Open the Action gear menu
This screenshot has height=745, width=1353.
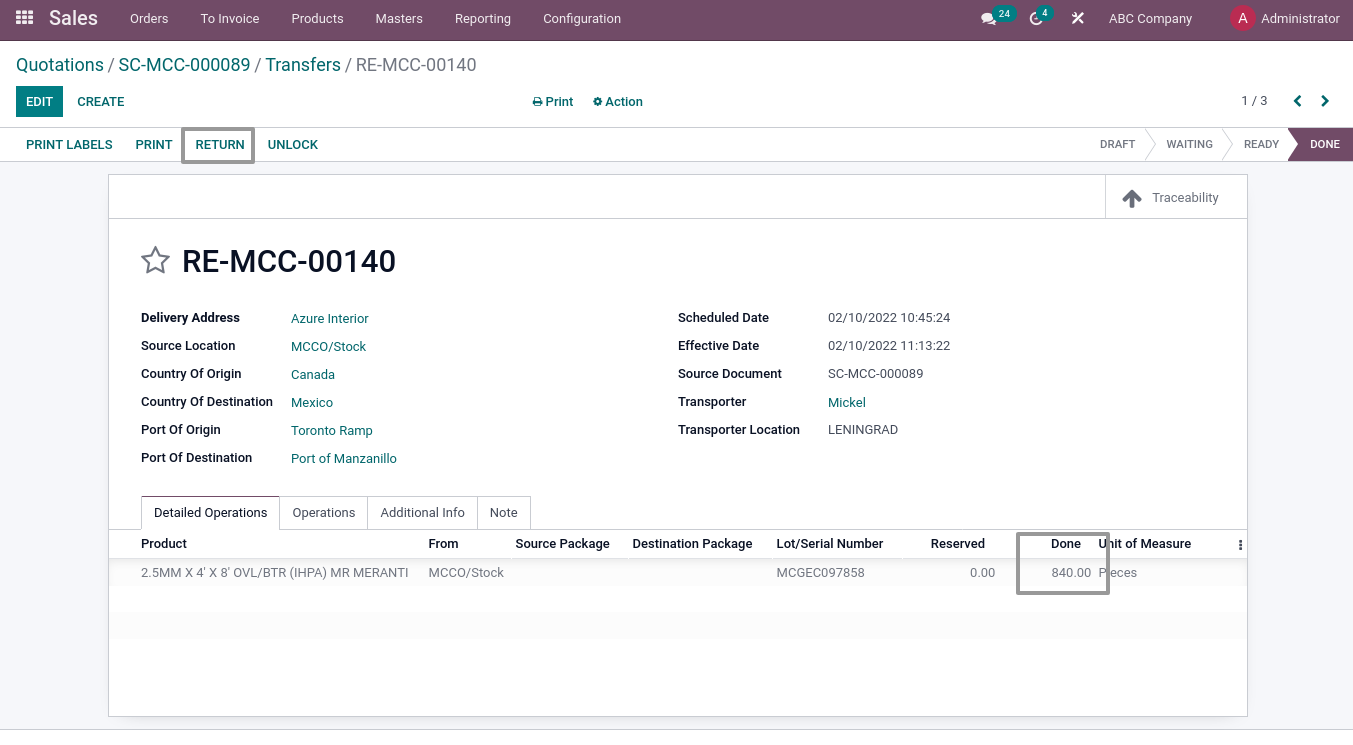tap(617, 101)
